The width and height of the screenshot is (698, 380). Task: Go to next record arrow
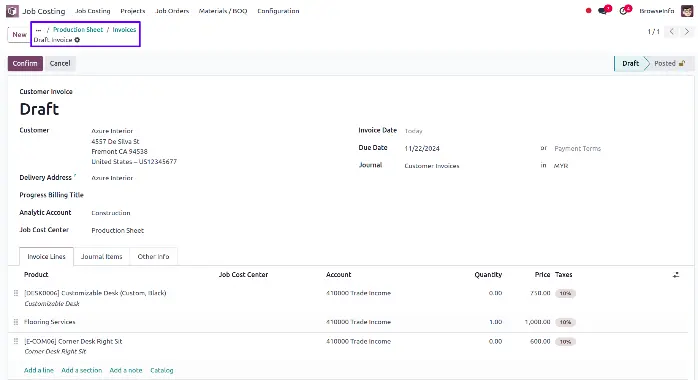tap(686, 32)
